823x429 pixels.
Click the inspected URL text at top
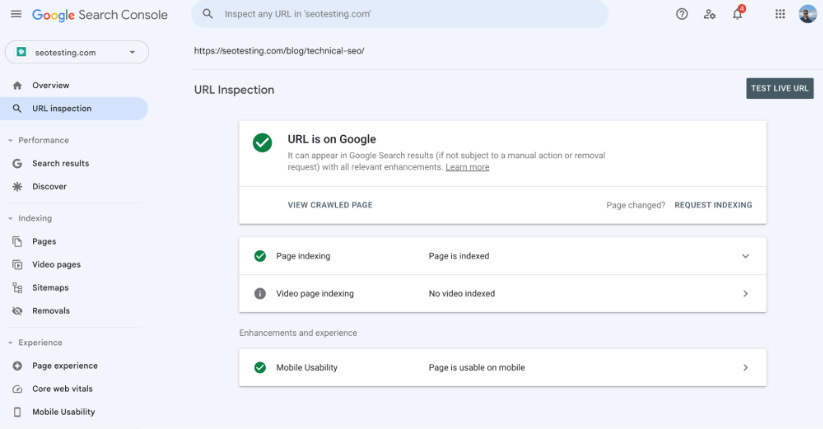coord(279,51)
